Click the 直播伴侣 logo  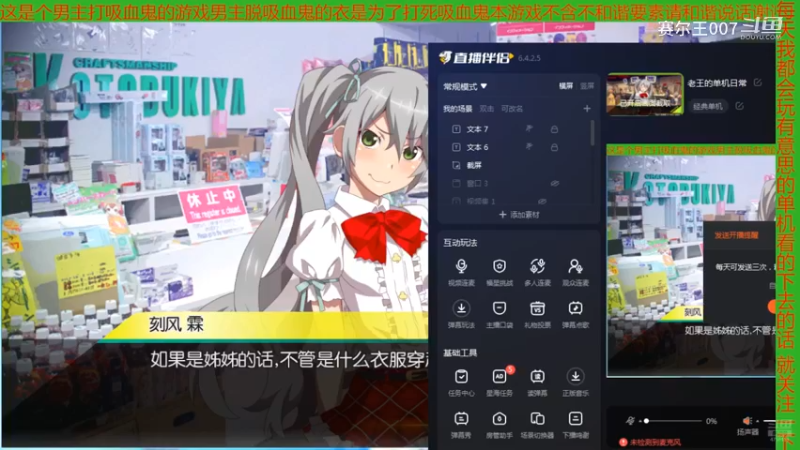(476, 58)
